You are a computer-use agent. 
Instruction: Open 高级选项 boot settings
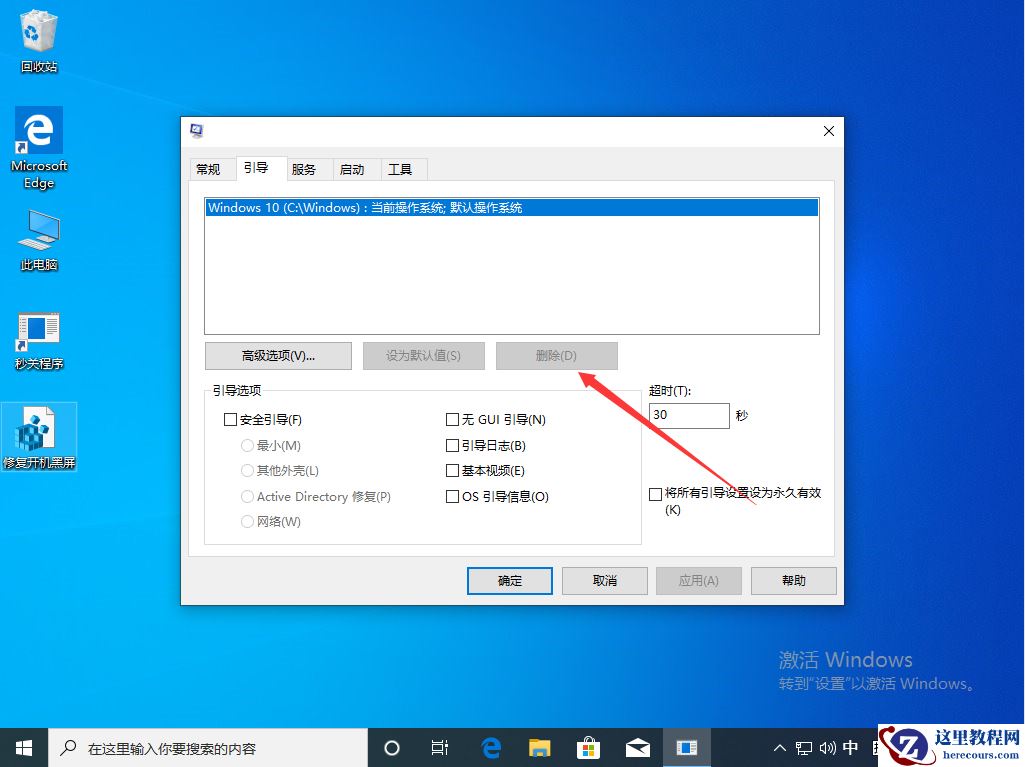[x=278, y=355]
